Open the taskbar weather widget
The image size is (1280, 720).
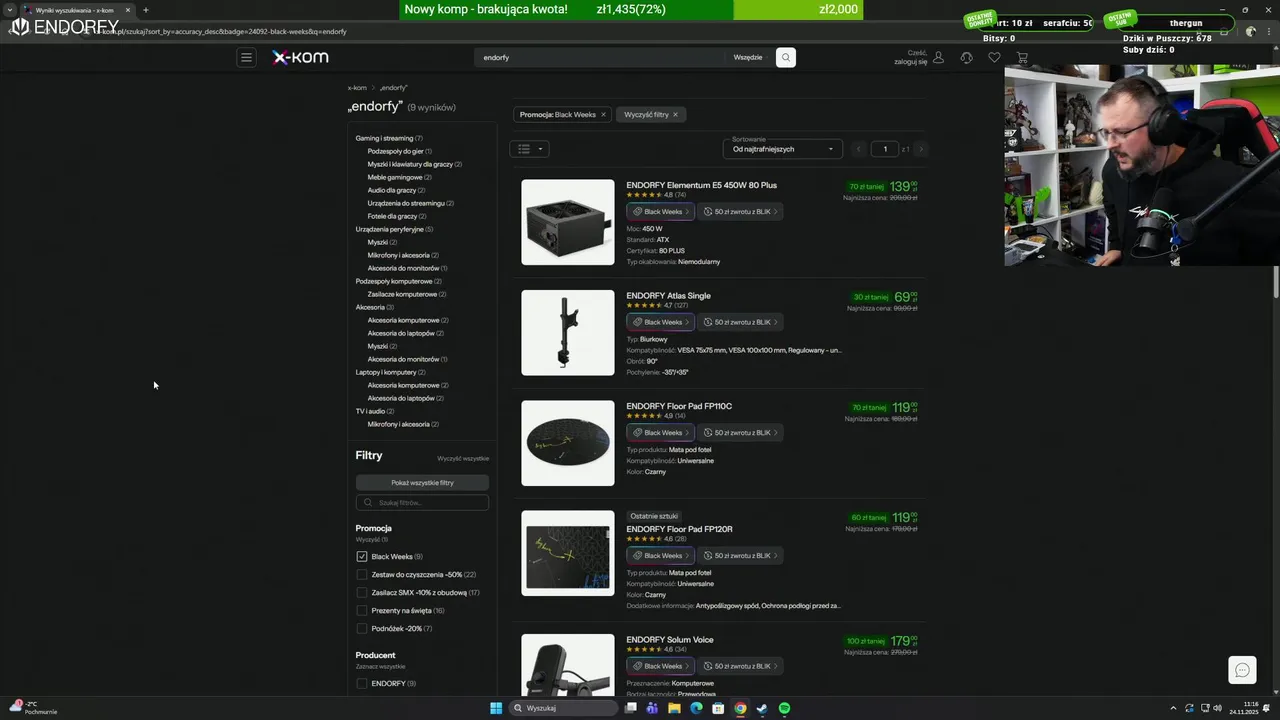click(33, 708)
